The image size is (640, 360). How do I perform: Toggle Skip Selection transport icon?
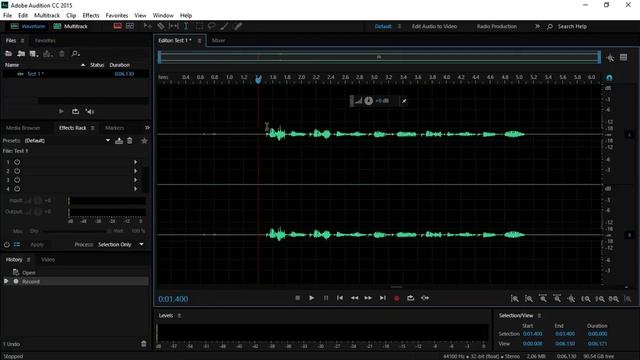coord(425,298)
